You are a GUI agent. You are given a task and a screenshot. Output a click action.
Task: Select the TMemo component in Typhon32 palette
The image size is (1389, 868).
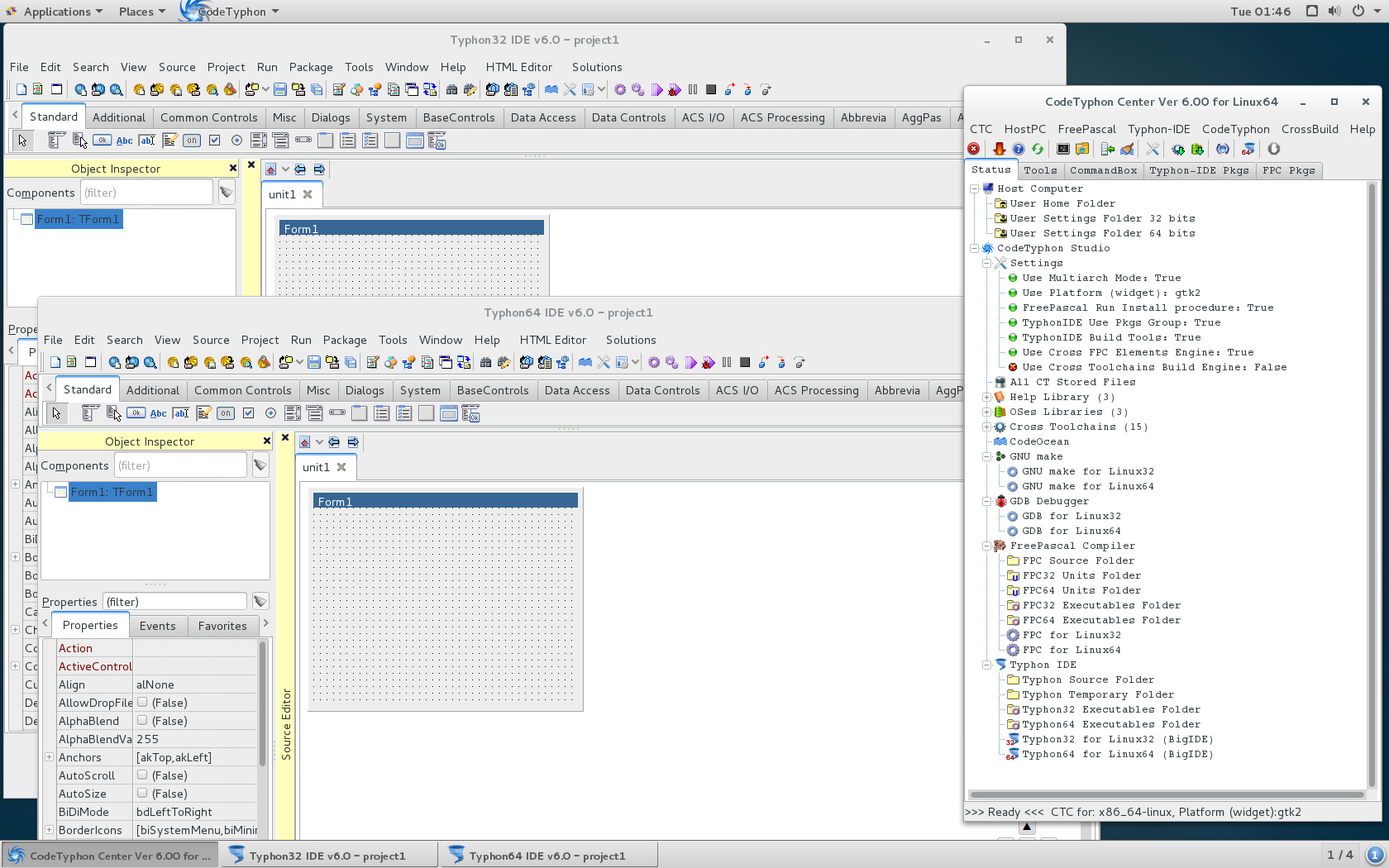[x=169, y=141]
